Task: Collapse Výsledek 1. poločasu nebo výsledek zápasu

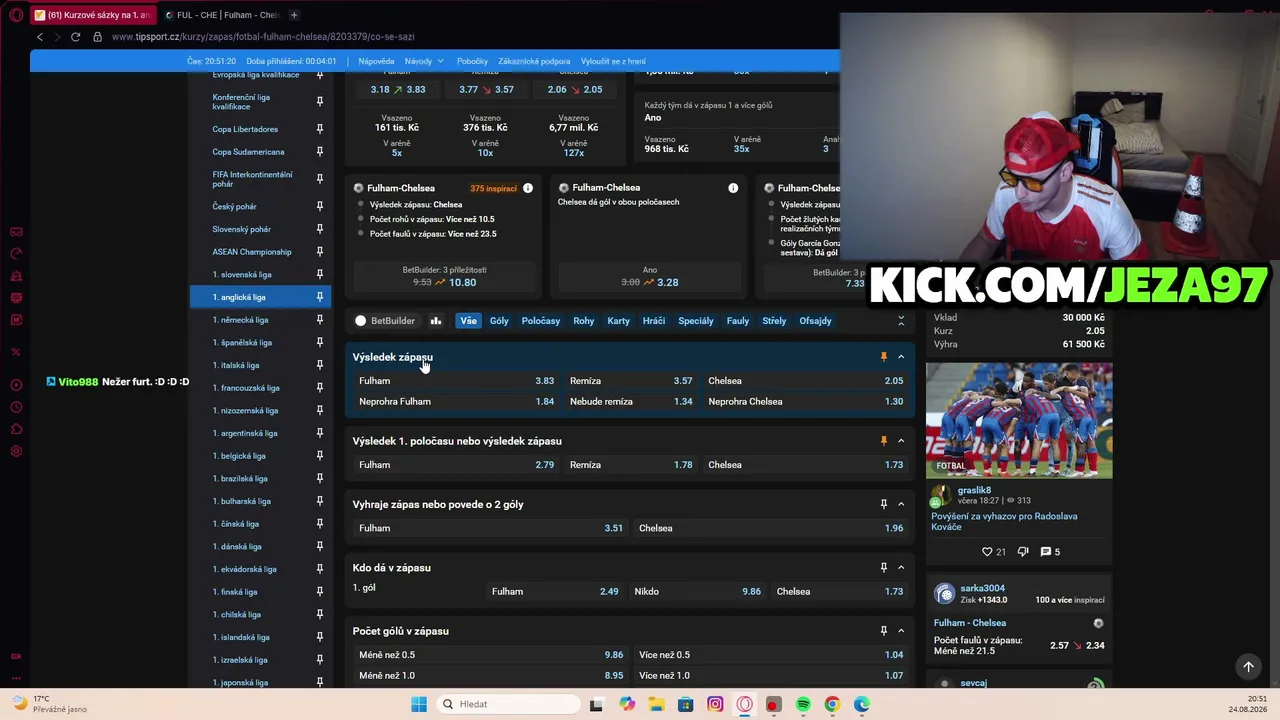Action: click(901, 441)
